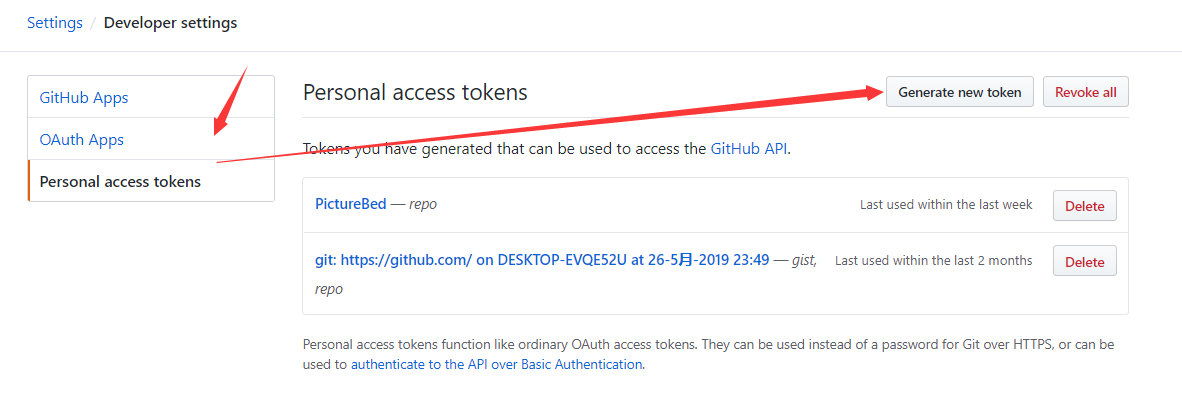Click the Settings breadcrumb link
This screenshot has width=1182, height=406.
[55, 22]
